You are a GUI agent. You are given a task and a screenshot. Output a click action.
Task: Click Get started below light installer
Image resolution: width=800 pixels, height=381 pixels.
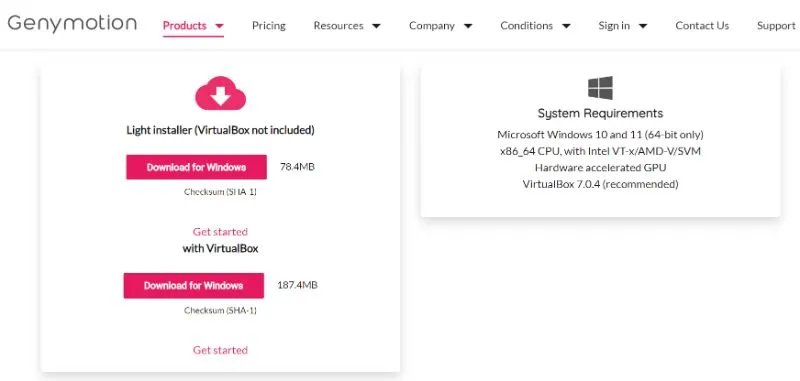pos(220,232)
